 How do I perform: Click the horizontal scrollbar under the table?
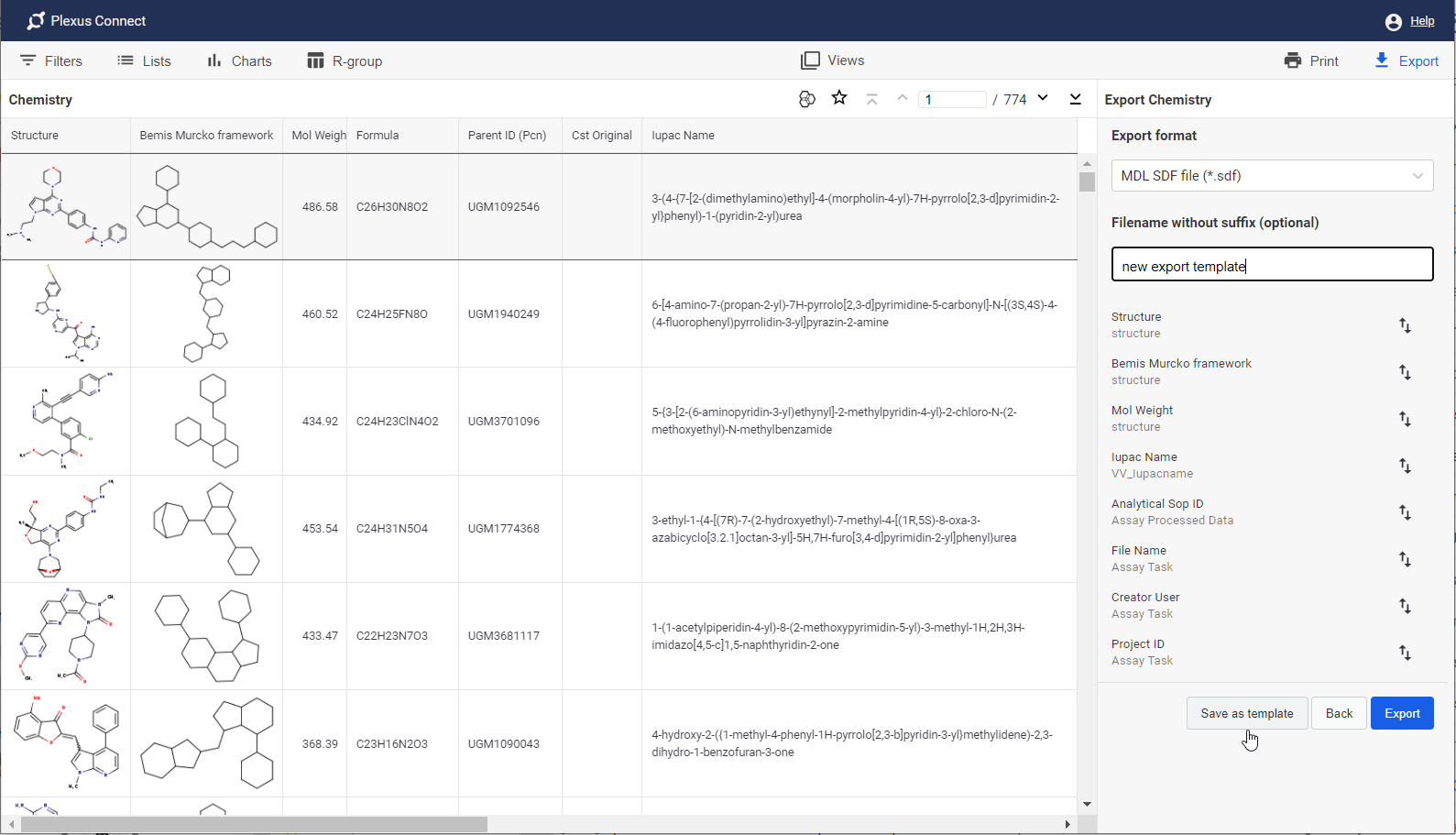pos(255,824)
